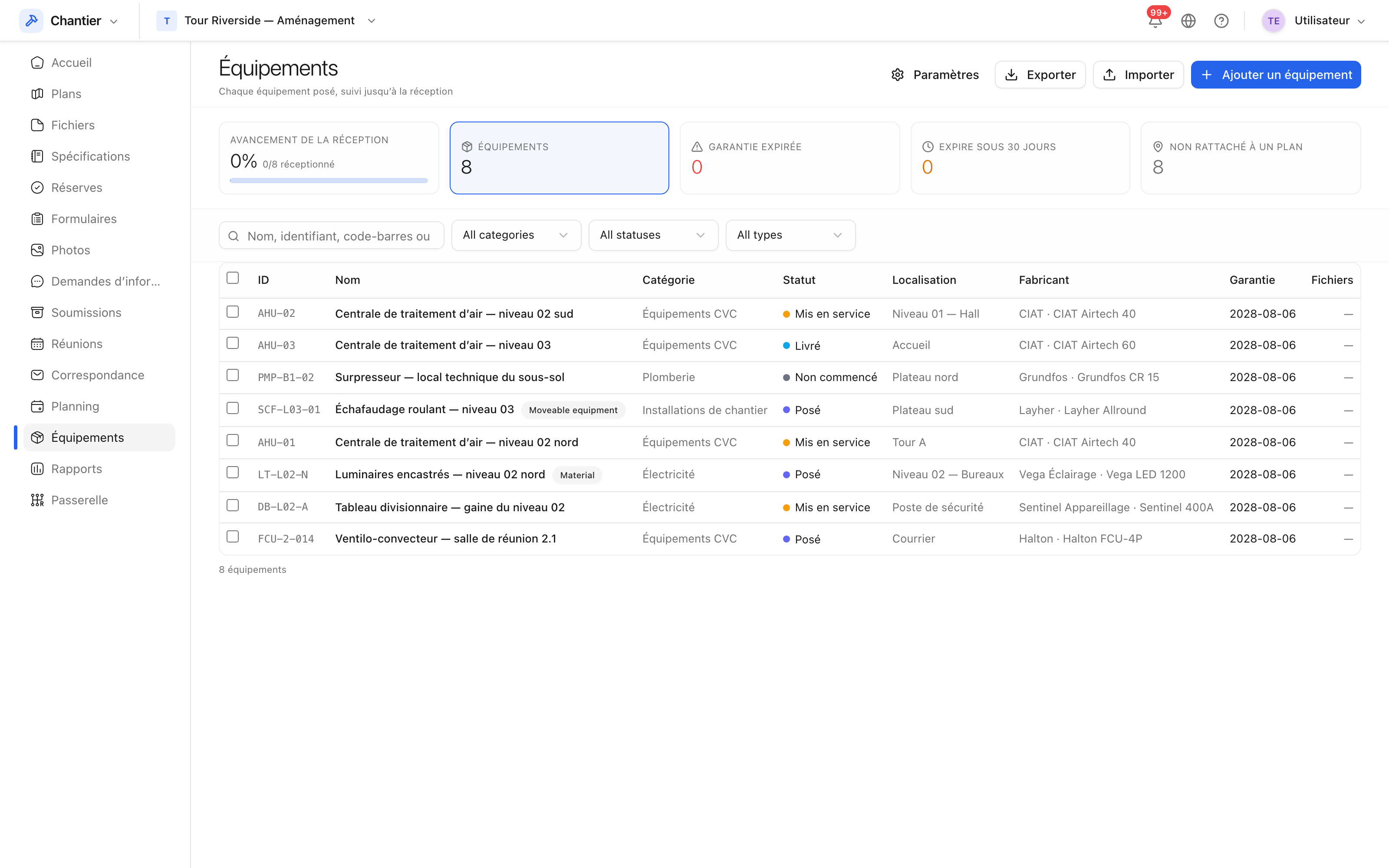This screenshot has width=1389, height=868.
Task: Open Planning in the sidebar
Action: (x=99, y=407)
